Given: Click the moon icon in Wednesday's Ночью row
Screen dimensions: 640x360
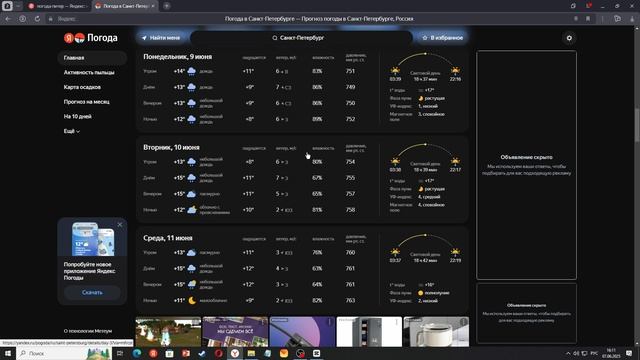Looking at the screenshot, I should 192,300.
